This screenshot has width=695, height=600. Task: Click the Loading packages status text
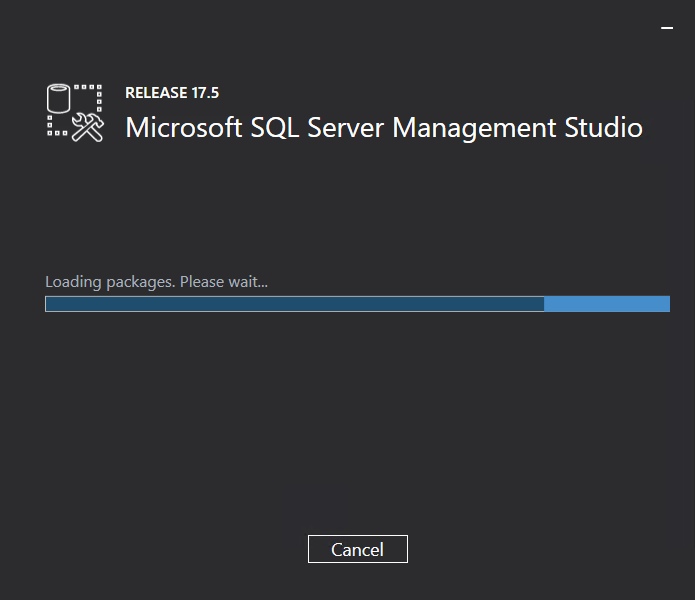[156, 282]
